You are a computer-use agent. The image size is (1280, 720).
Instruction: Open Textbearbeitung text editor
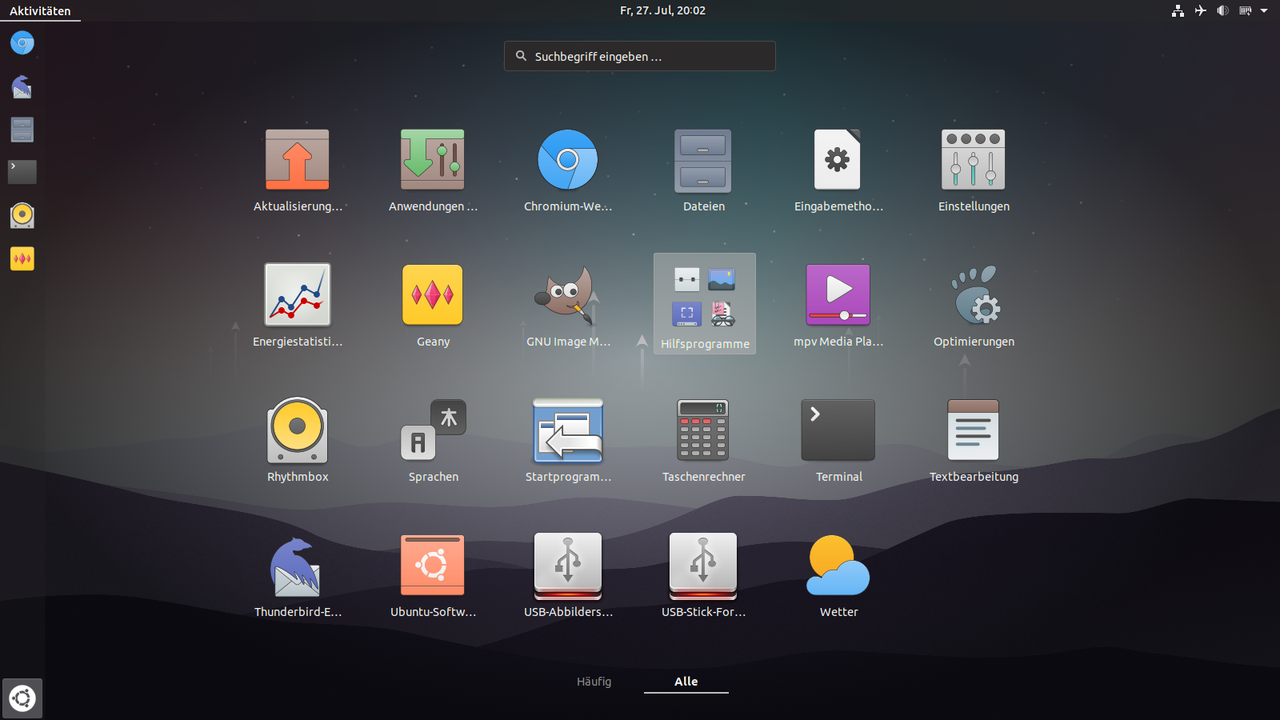click(973, 430)
